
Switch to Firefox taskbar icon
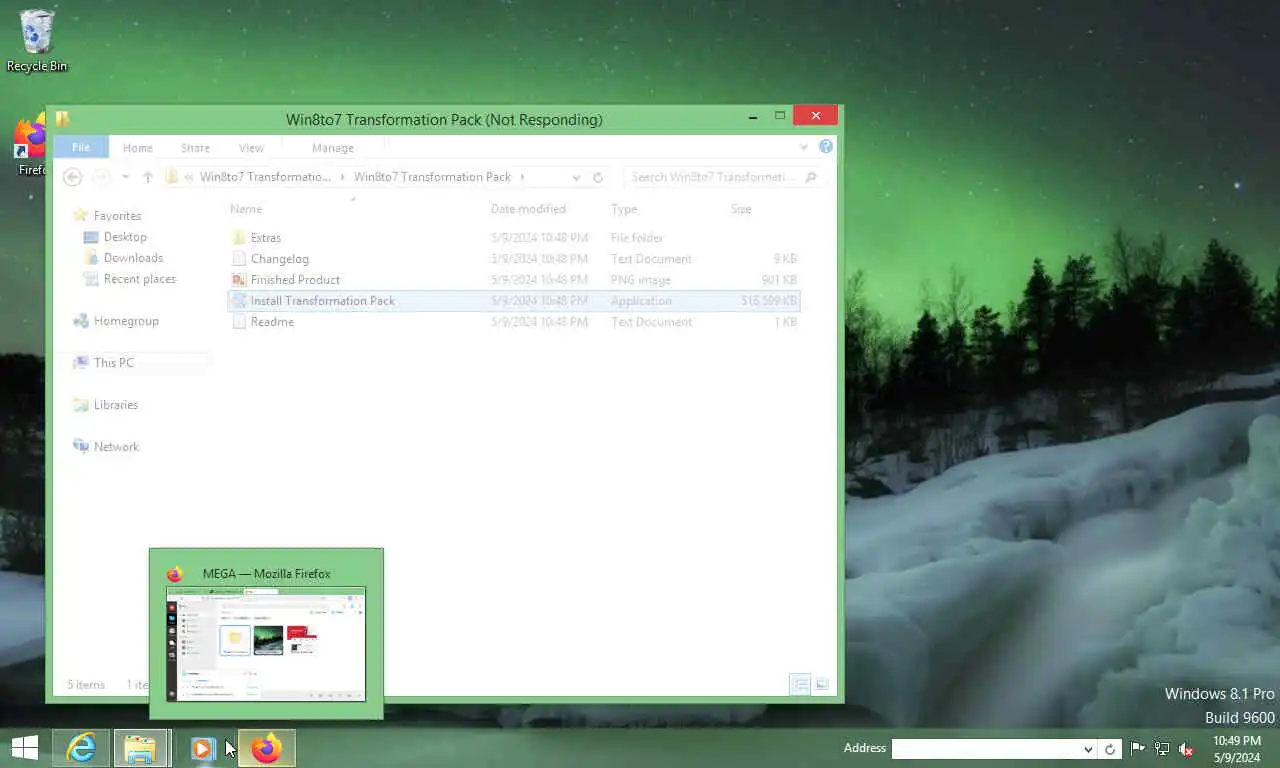tap(267, 748)
